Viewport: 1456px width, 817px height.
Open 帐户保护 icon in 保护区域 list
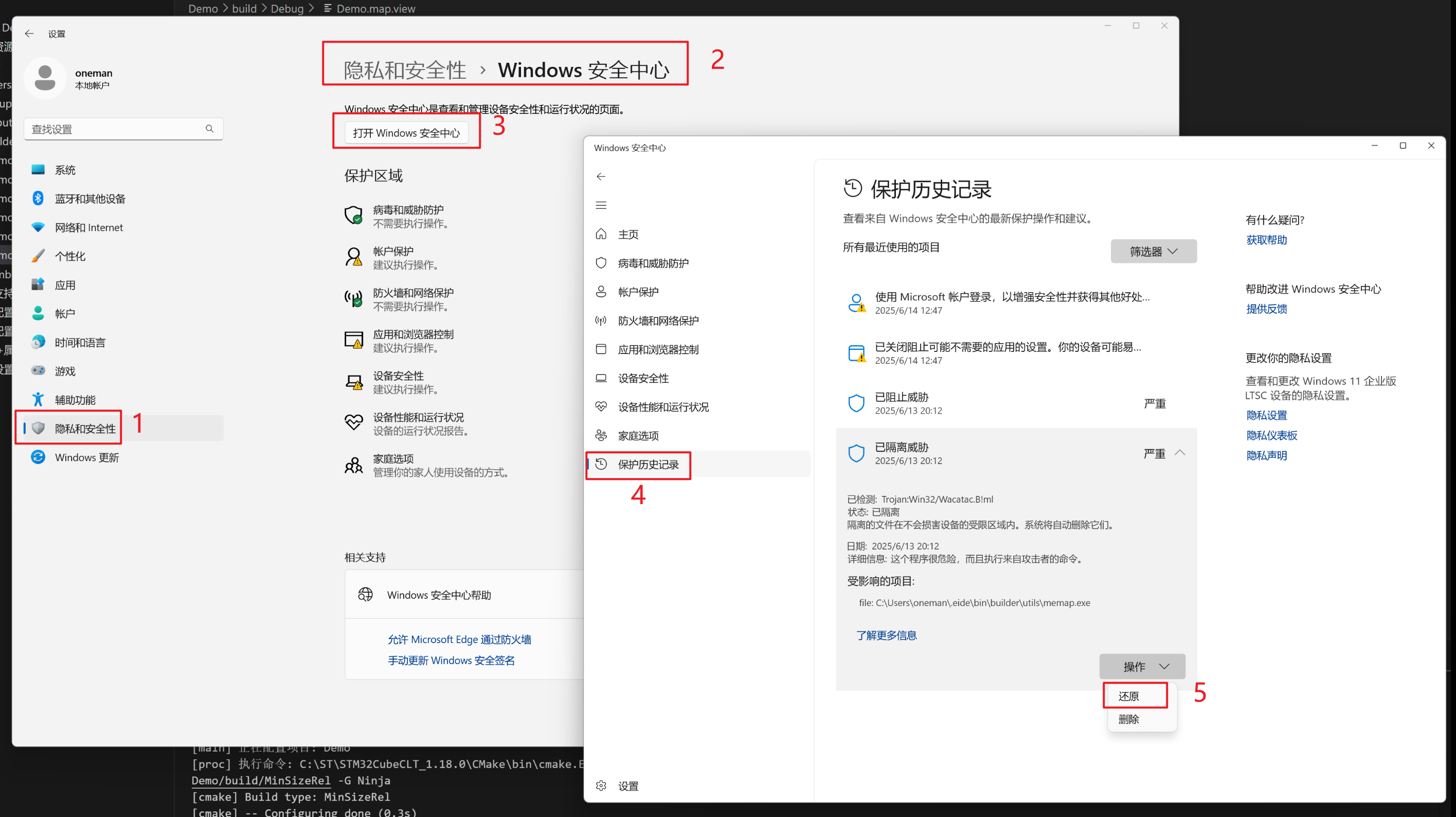click(x=354, y=257)
